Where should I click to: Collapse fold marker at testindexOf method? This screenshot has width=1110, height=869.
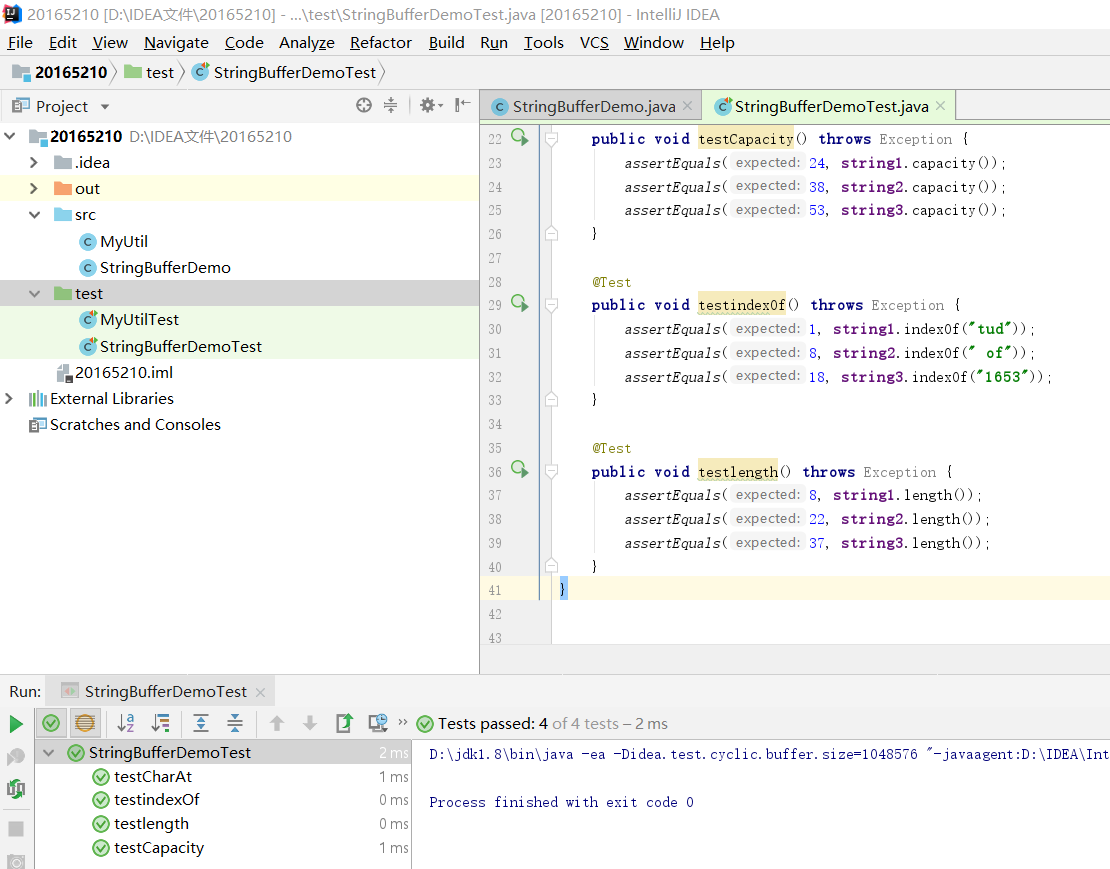[x=551, y=305]
